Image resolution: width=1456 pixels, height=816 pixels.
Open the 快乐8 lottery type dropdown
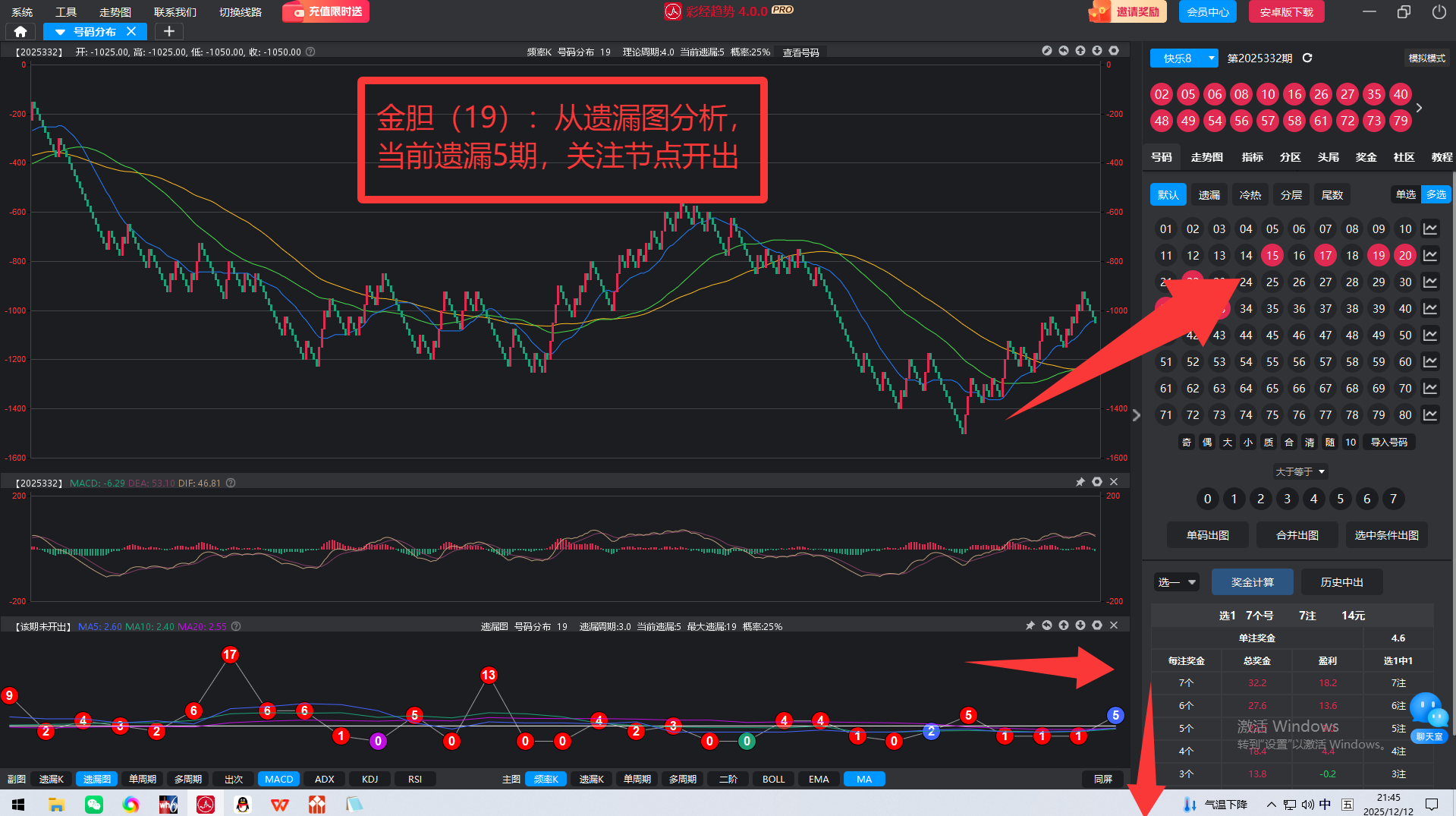(x=1184, y=58)
